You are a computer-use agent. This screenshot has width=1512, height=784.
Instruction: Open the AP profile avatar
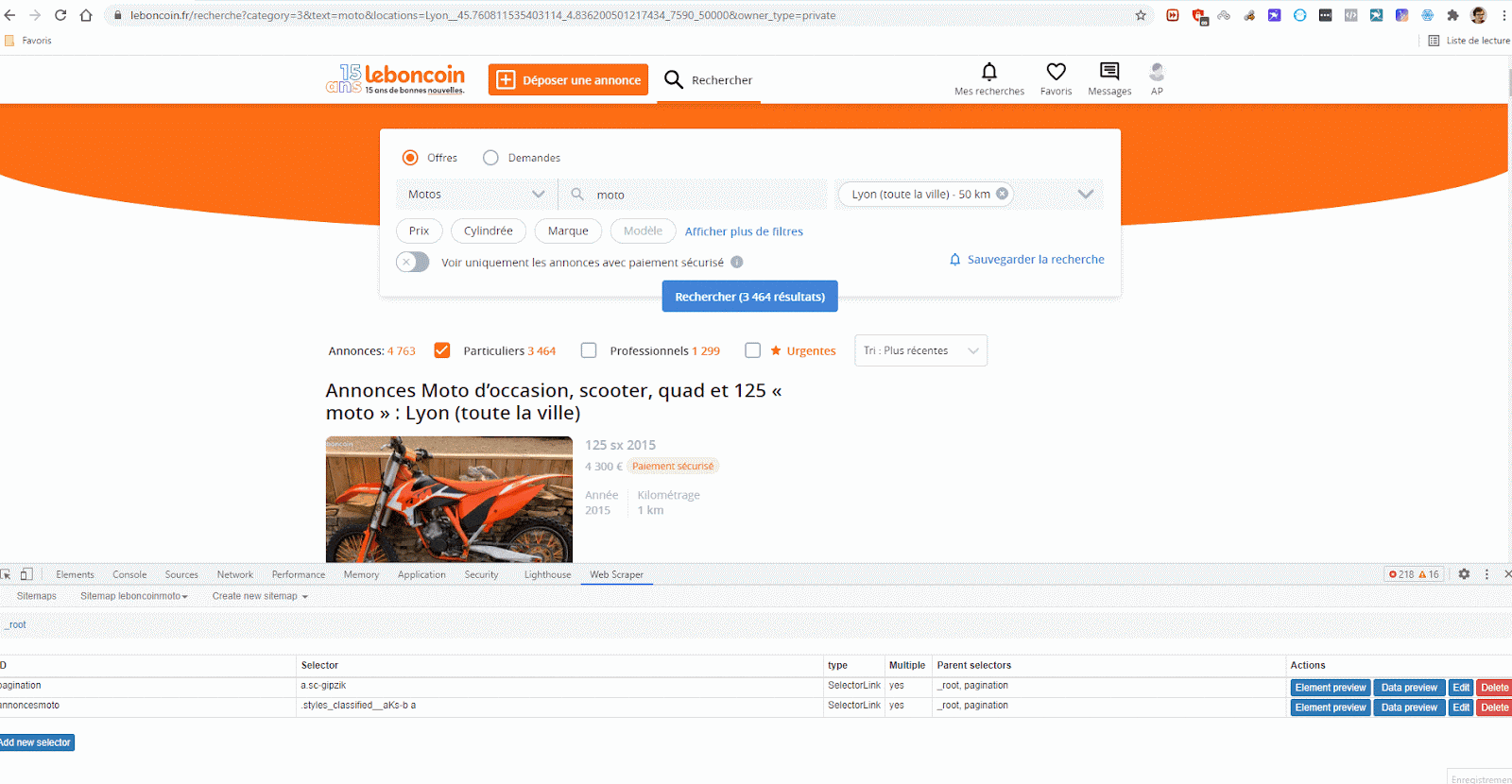(1157, 72)
